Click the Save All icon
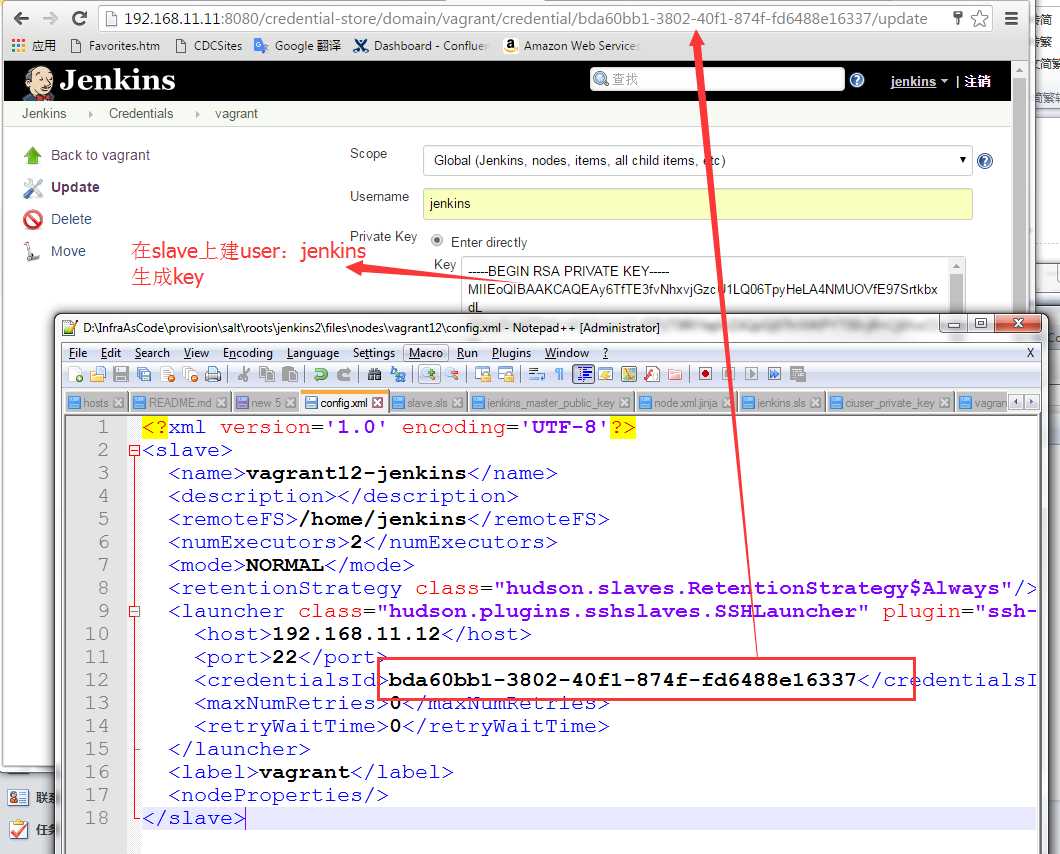This screenshot has height=854, width=1060. [x=144, y=375]
